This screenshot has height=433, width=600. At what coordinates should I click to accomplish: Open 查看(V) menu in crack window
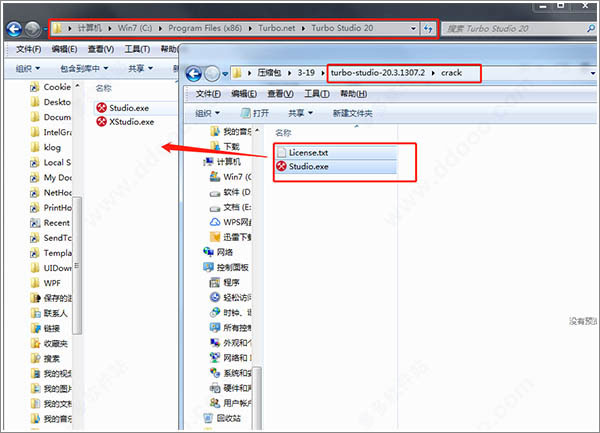[280, 94]
